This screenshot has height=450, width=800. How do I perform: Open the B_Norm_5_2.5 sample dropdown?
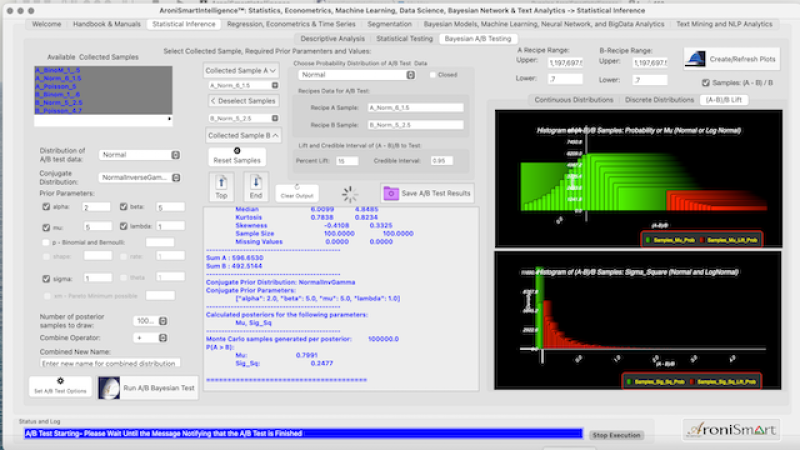(x=243, y=118)
